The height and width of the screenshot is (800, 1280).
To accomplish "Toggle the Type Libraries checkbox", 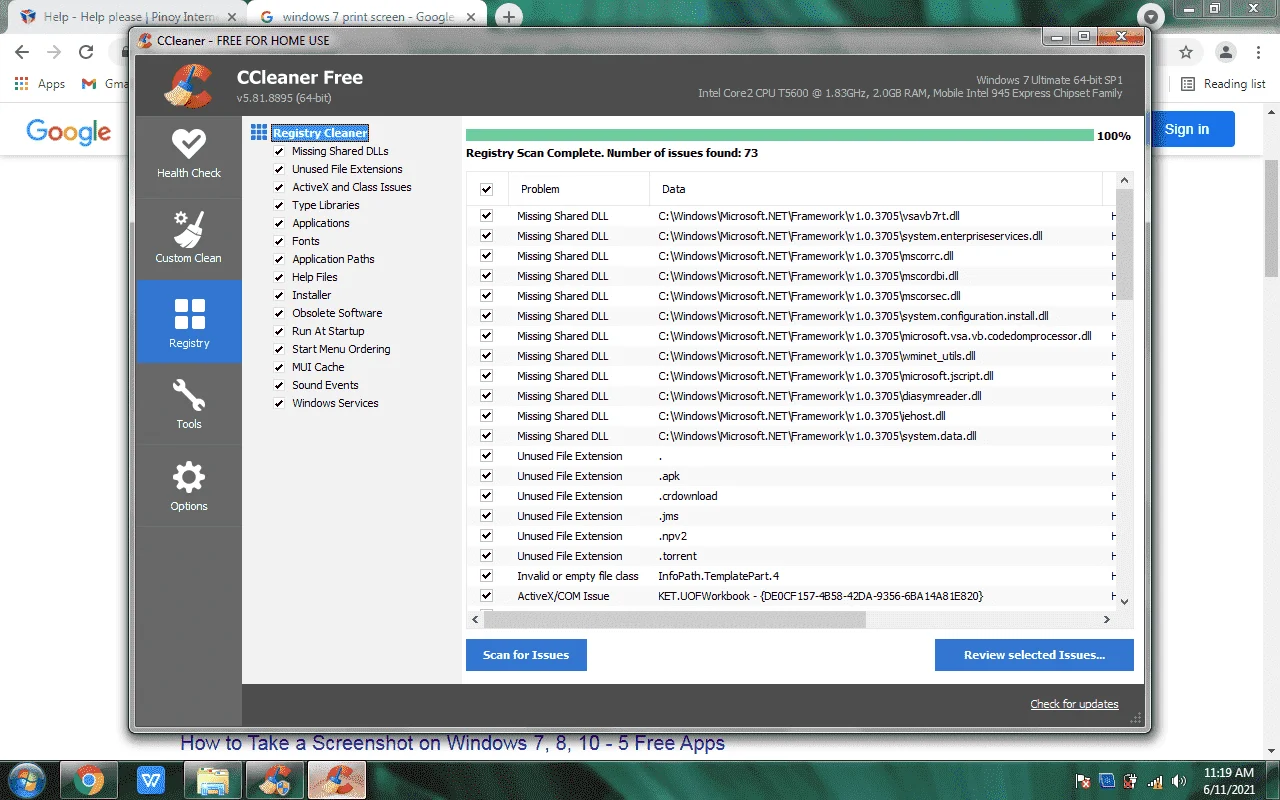I will coord(279,206).
